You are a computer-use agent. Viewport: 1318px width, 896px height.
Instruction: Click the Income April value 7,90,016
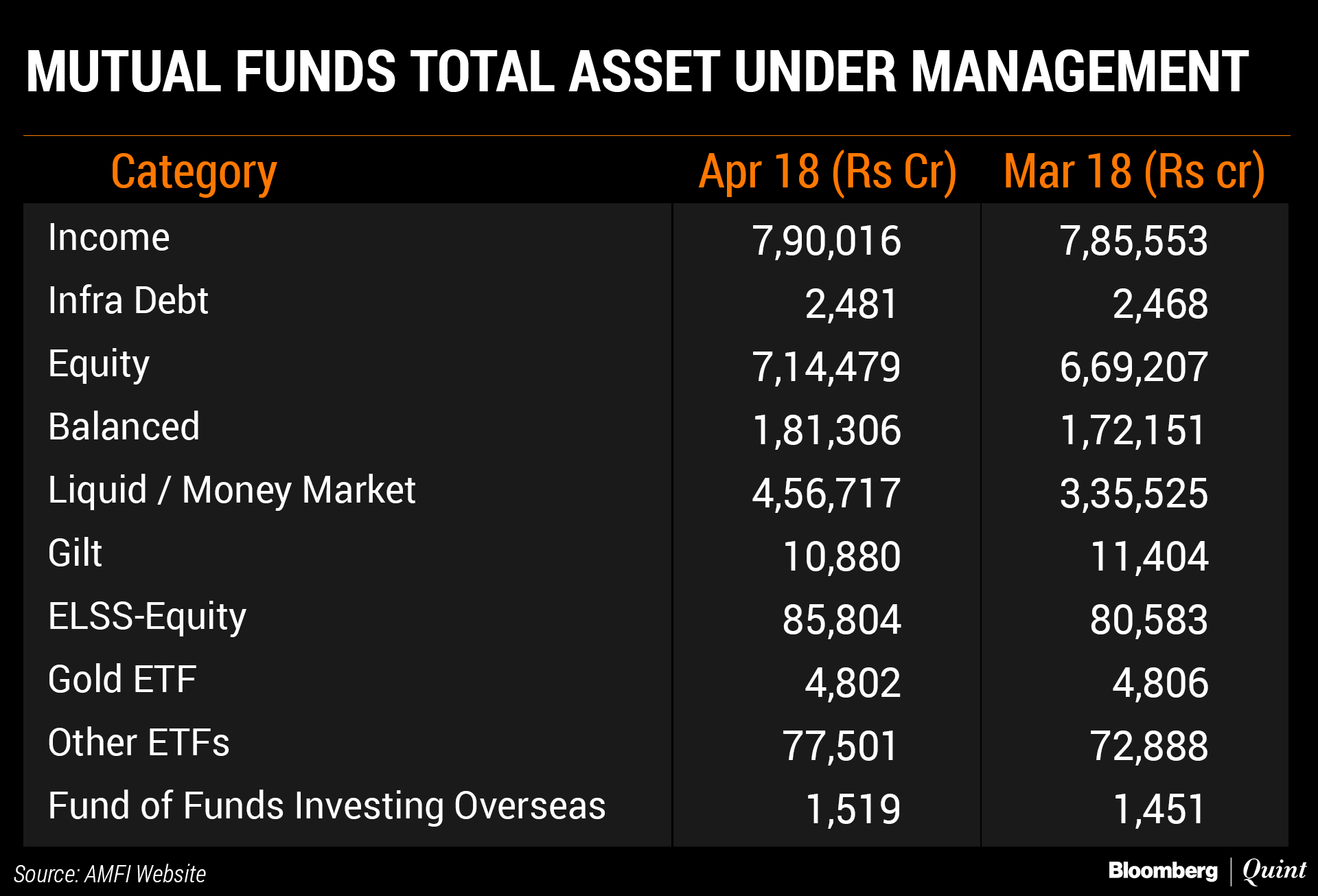[826, 241]
